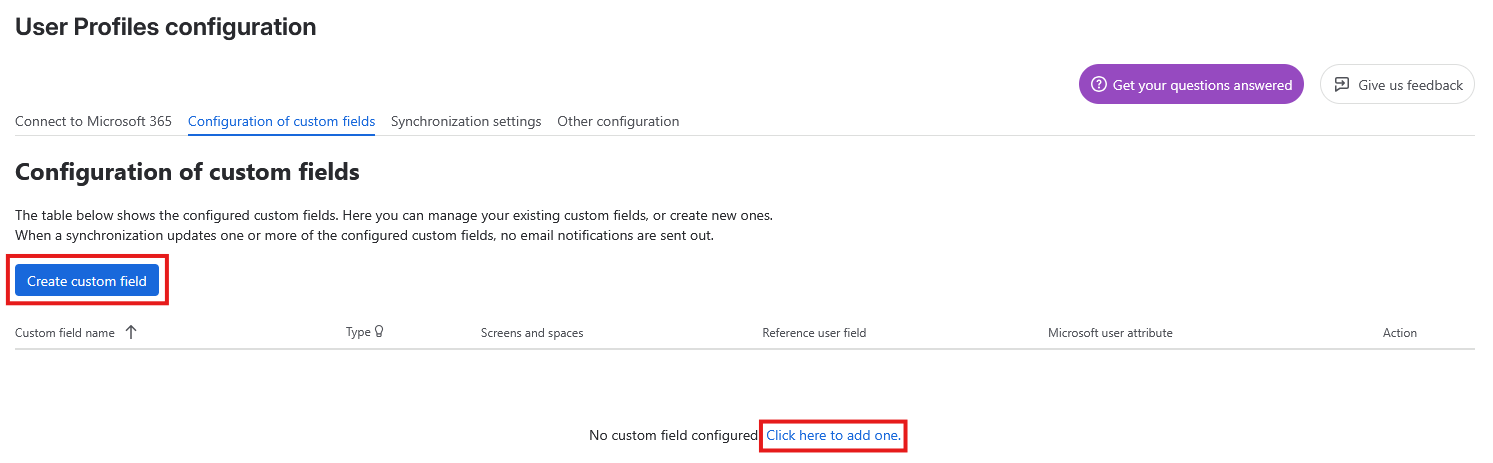Screen dimensions: 1493x463
Task: Select the Configuration of custom fields tab
Action: (x=281, y=121)
